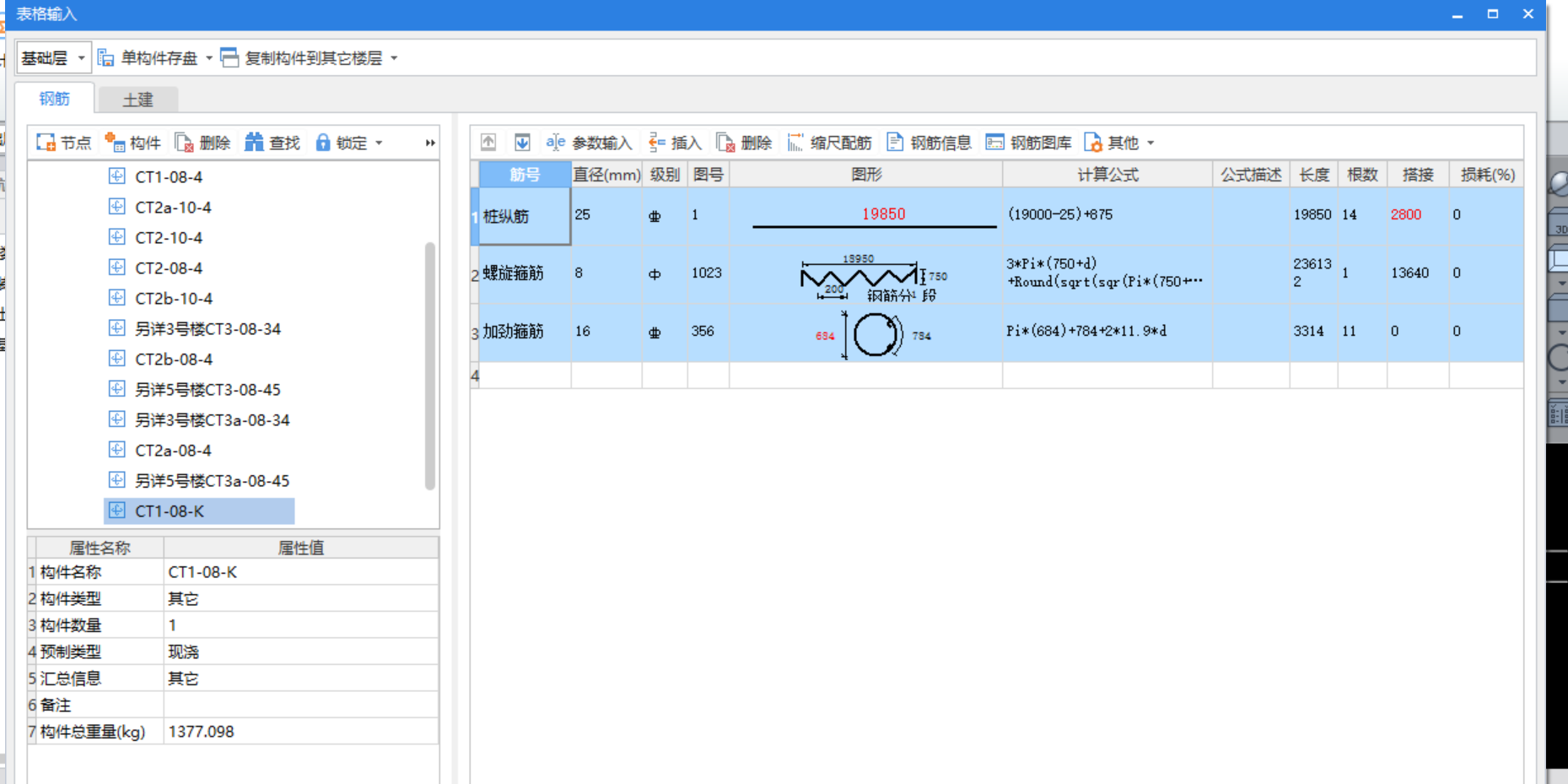Click 构件类型 value 其它

tap(301, 598)
